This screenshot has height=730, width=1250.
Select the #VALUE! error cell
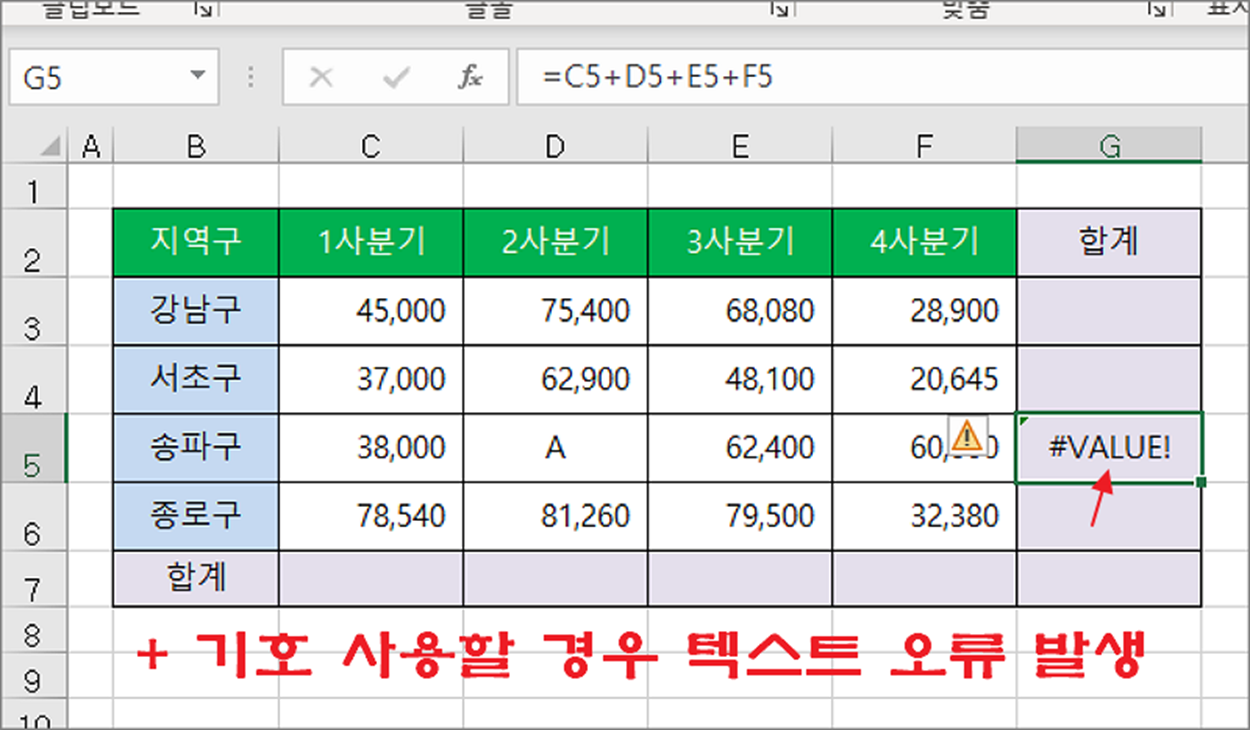pyautogui.click(x=1109, y=447)
